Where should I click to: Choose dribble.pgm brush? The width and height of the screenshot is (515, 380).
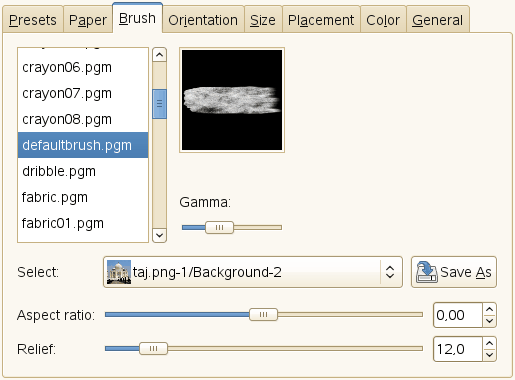pyautogui.click(x=83, y=171)
